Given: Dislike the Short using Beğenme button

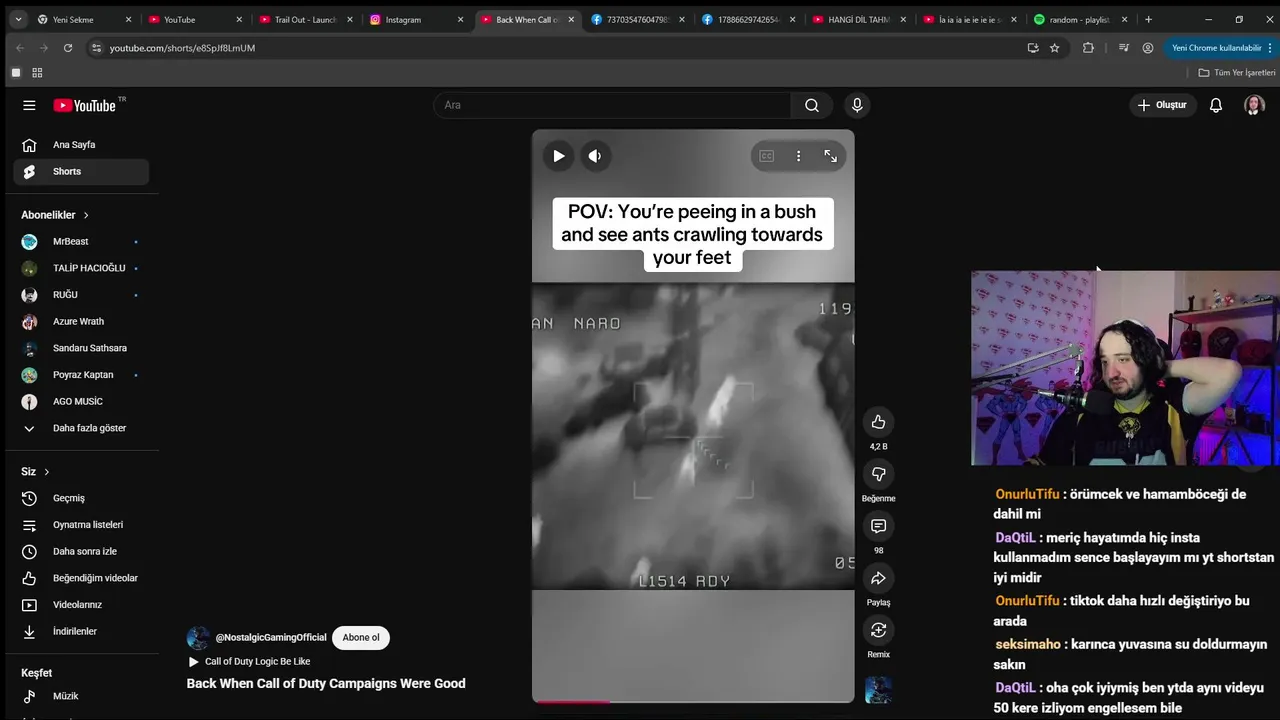Looking at the screenshot, I should 878,474.
